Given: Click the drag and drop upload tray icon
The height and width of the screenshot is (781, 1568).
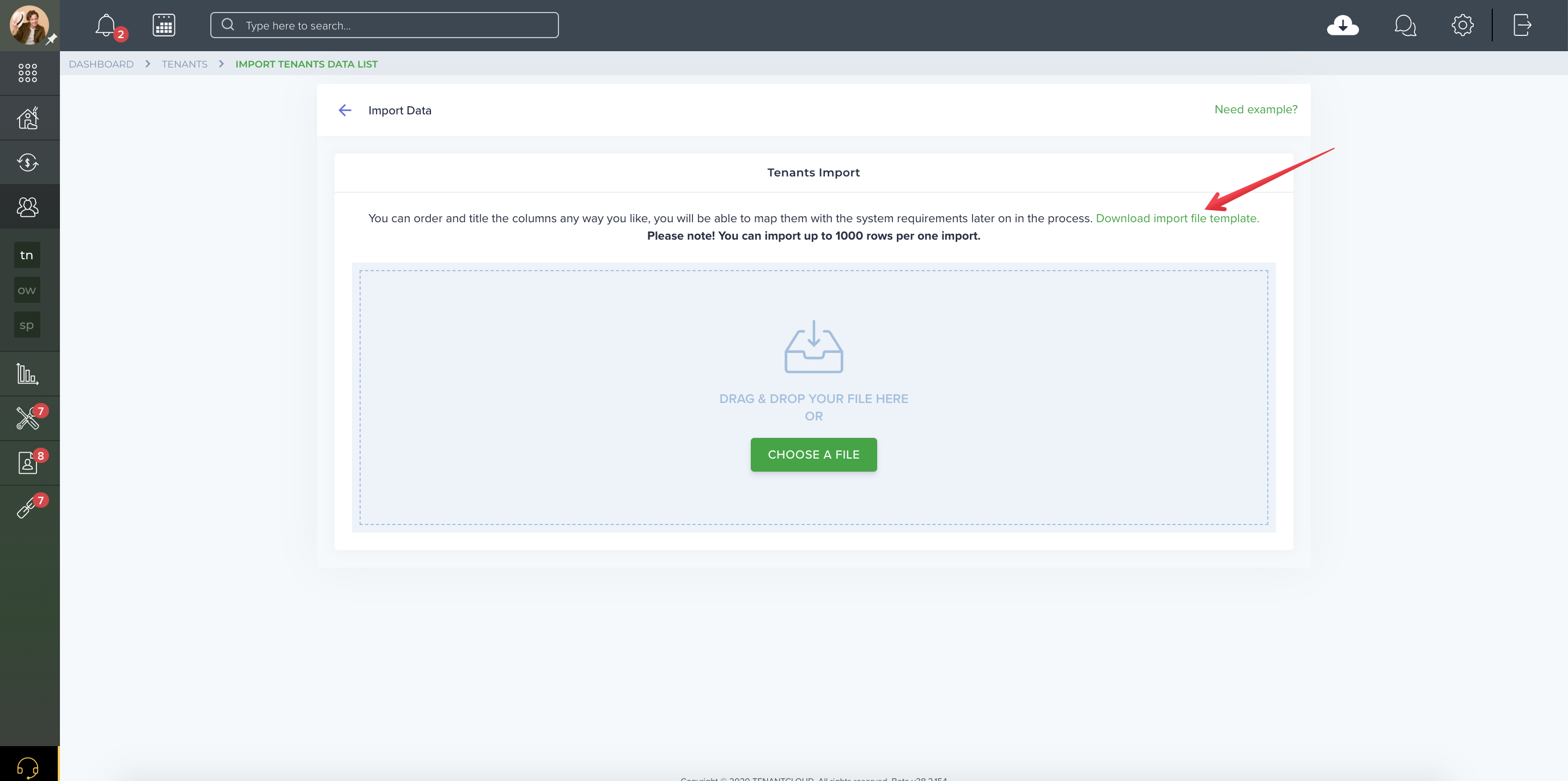Looking at the screenshot, I should [x=814, y=347].
